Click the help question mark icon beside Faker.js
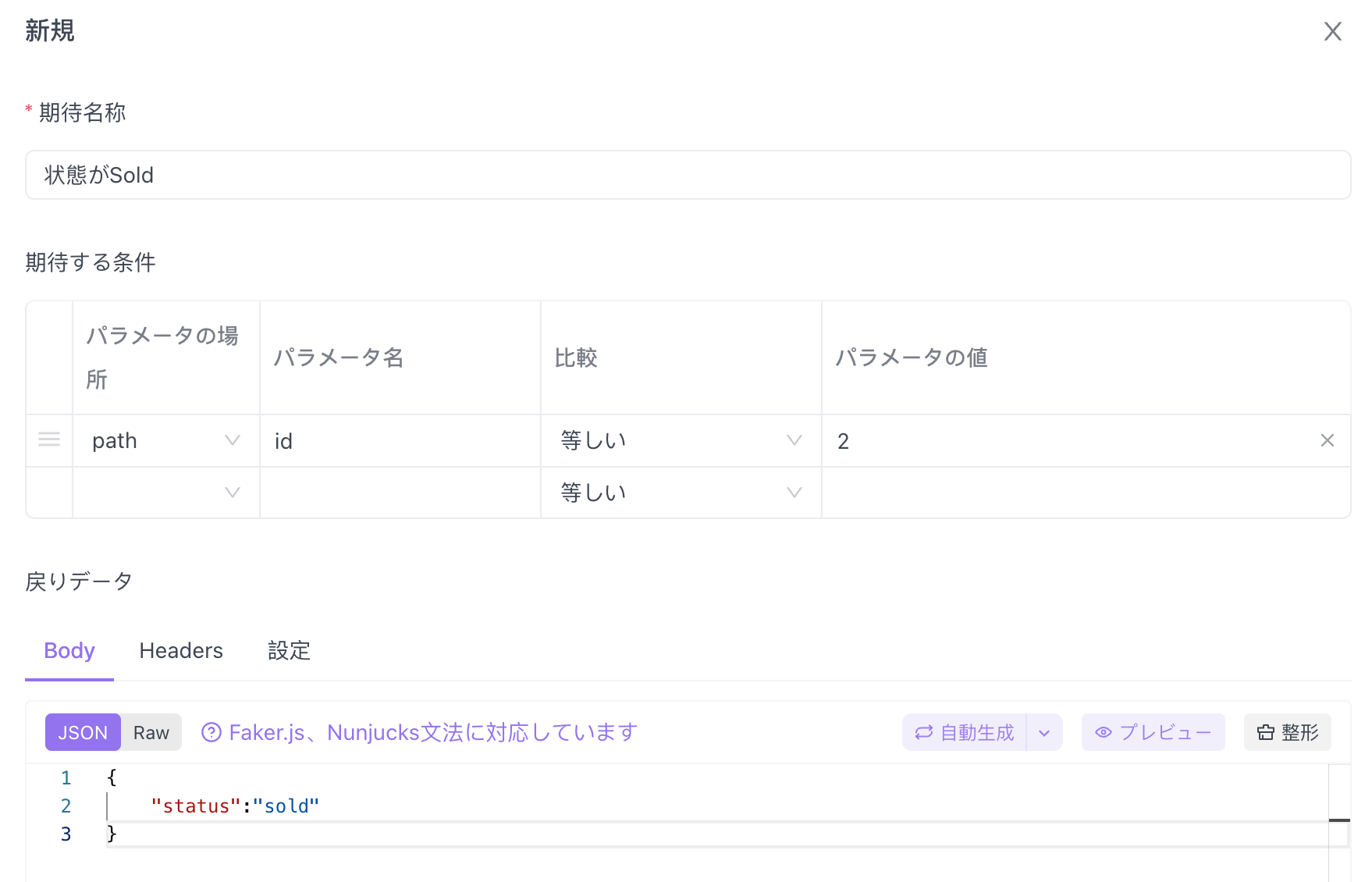1372x882 pixels. [x=211, y=732]
